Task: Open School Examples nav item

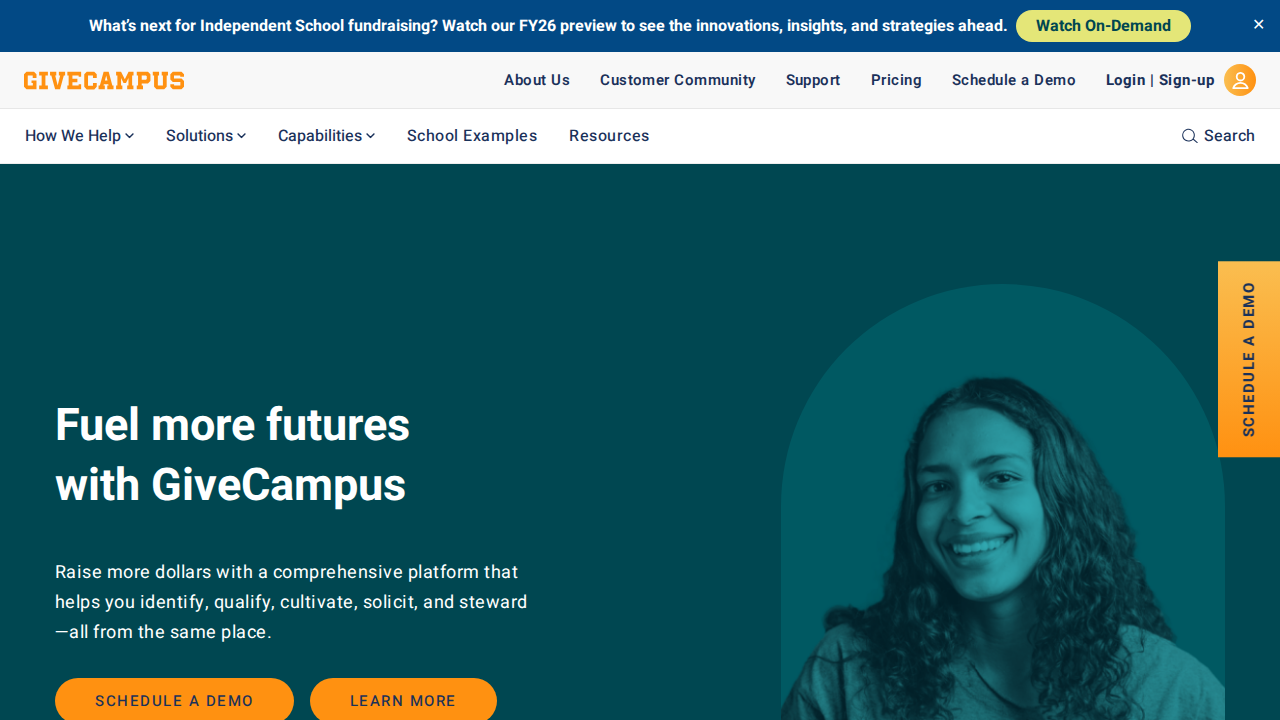Action: pos(472,136)
